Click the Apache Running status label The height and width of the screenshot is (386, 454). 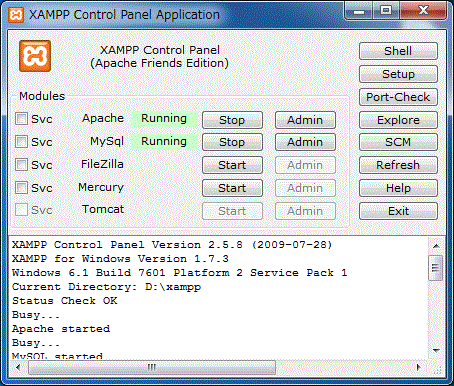coord(164,118)
